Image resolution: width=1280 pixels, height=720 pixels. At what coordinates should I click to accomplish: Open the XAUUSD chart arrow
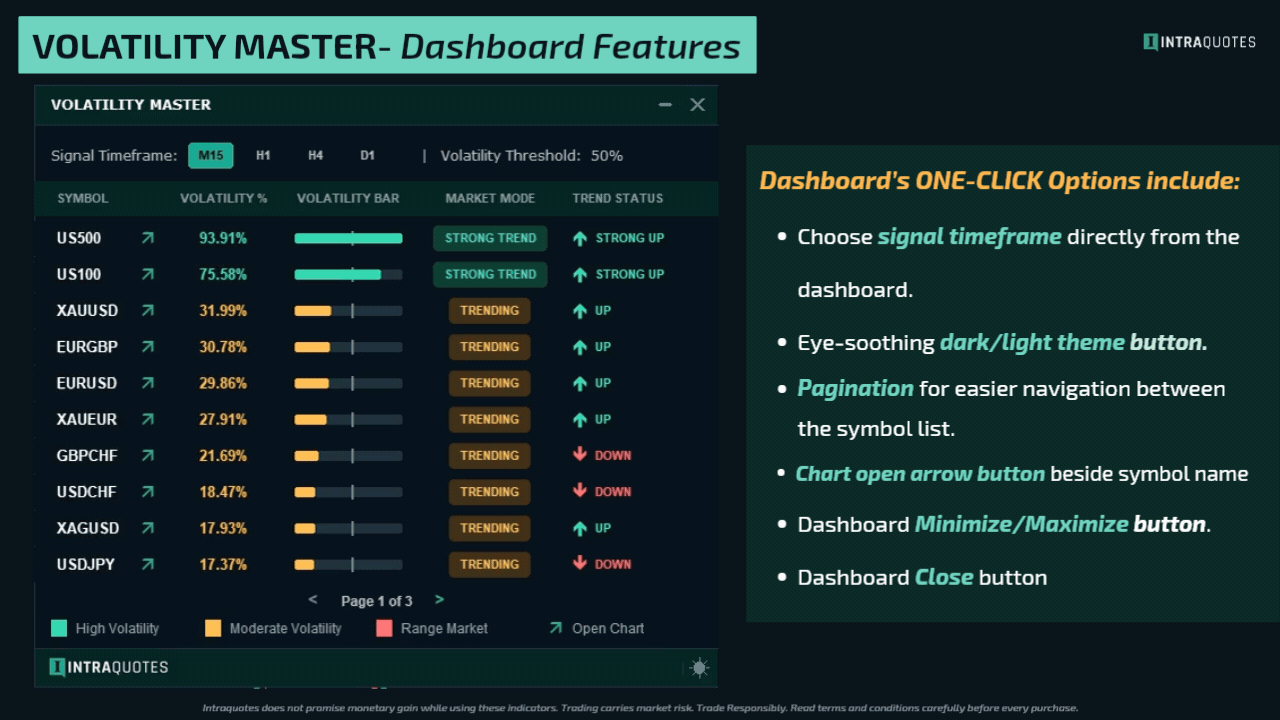148,311
